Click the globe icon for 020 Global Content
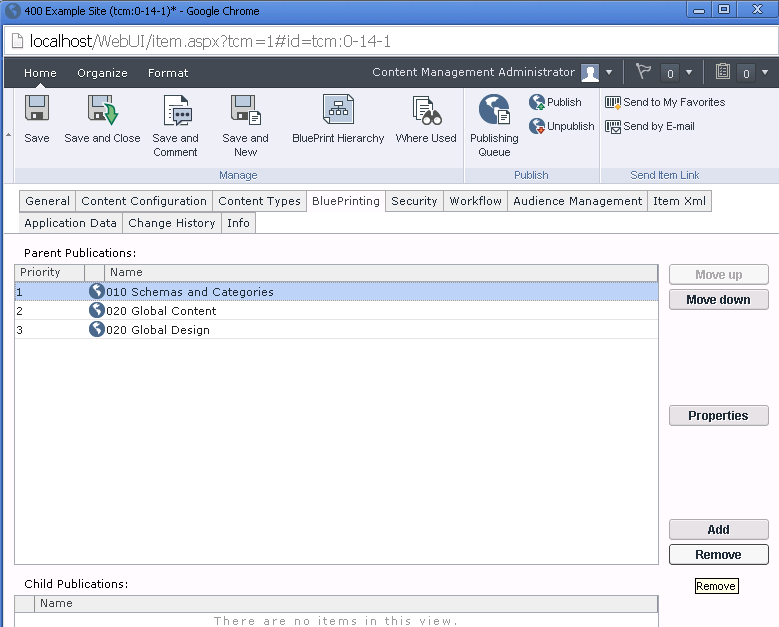 [x=96, y=310]
